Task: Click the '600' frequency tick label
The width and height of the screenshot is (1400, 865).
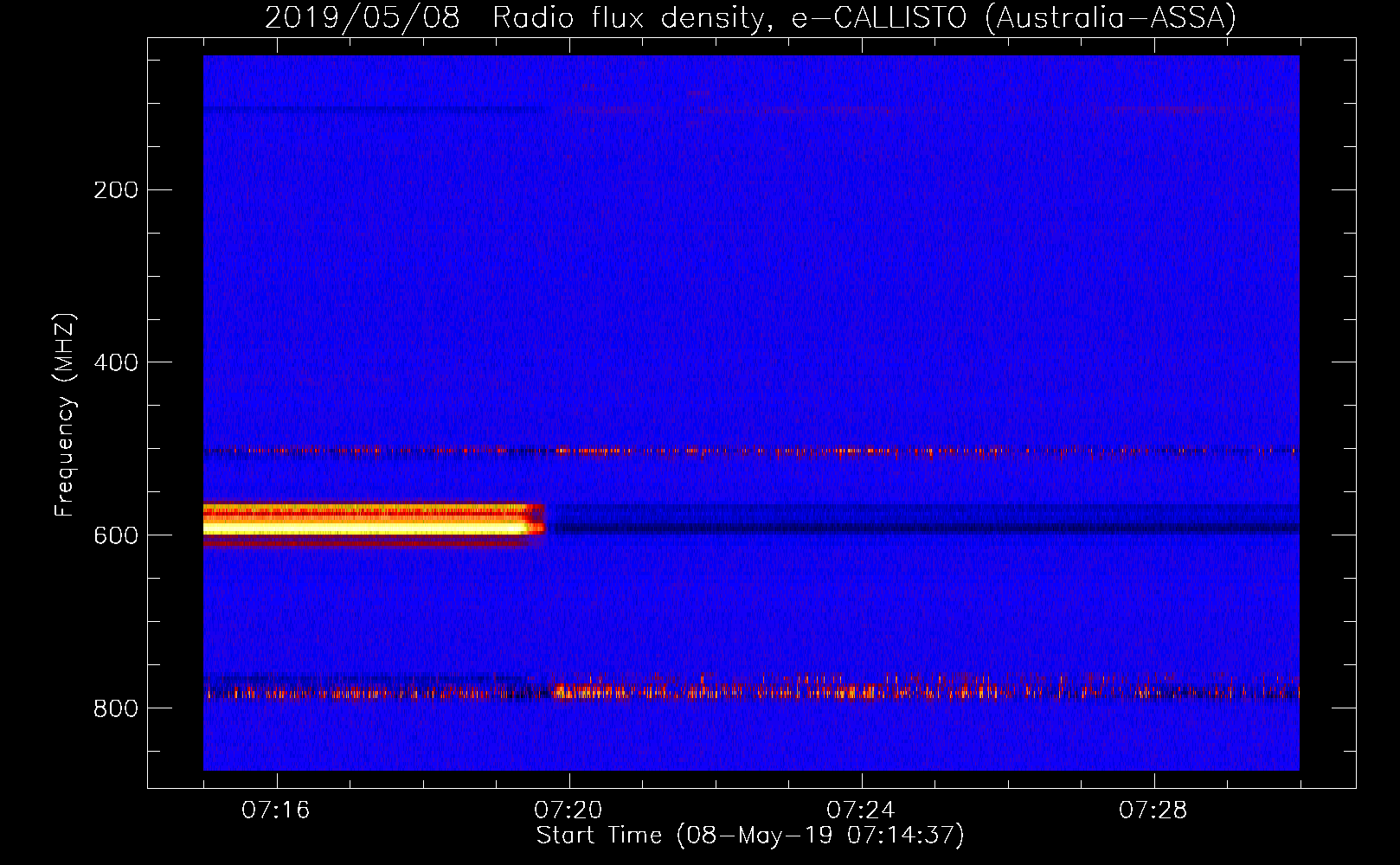Action: 116,535
